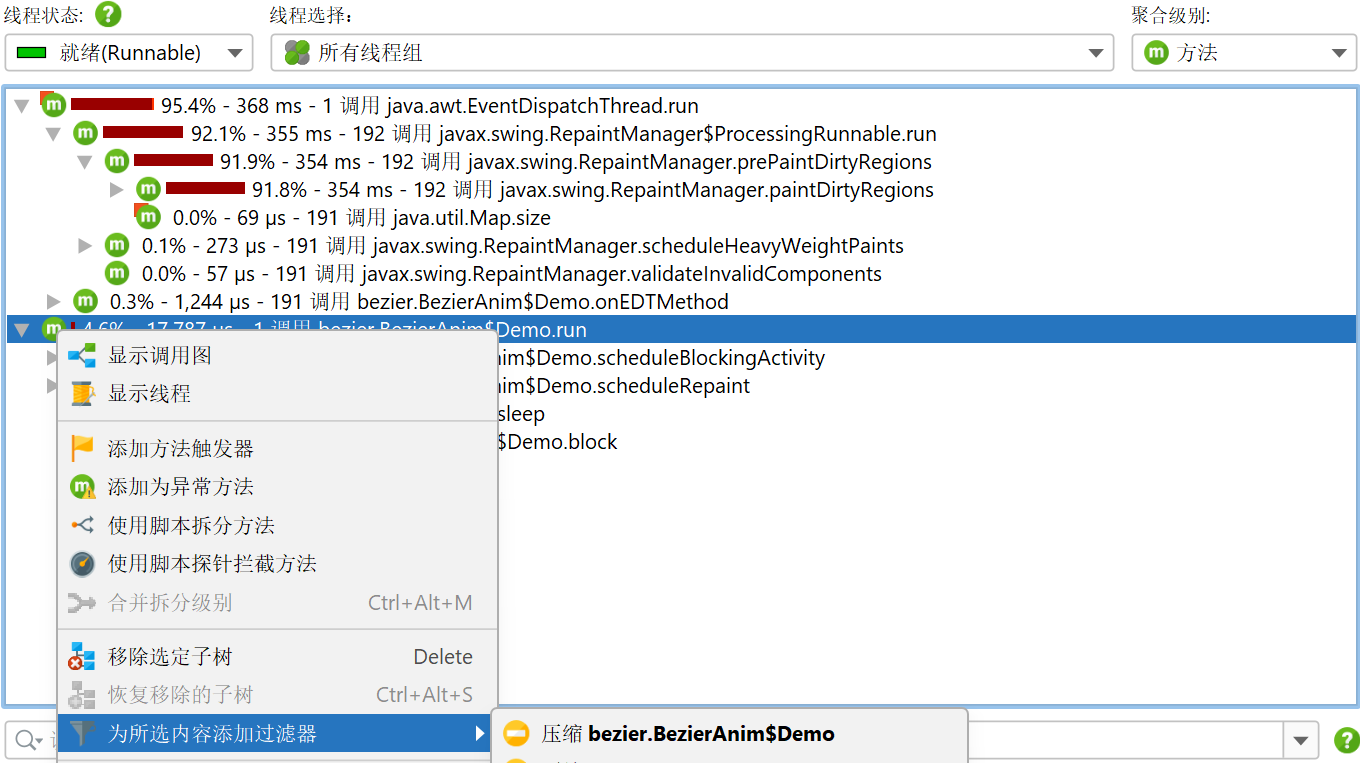Click method icon of EventDispatchThread.run node
Image resolution: width=1360 pixels, height=763 pixels.
pyautogui.click(x=53, y=105)
